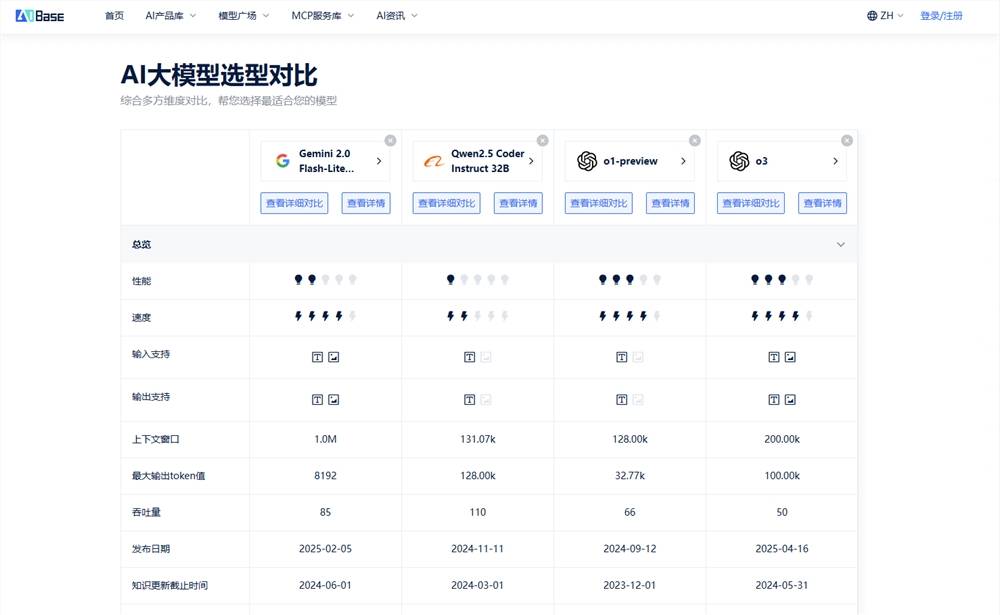This screenshot has height=615, width=1000.
Task: Remove Gemini 2.0 Flash-Lite from comparison
Action: tap(390, 140)
